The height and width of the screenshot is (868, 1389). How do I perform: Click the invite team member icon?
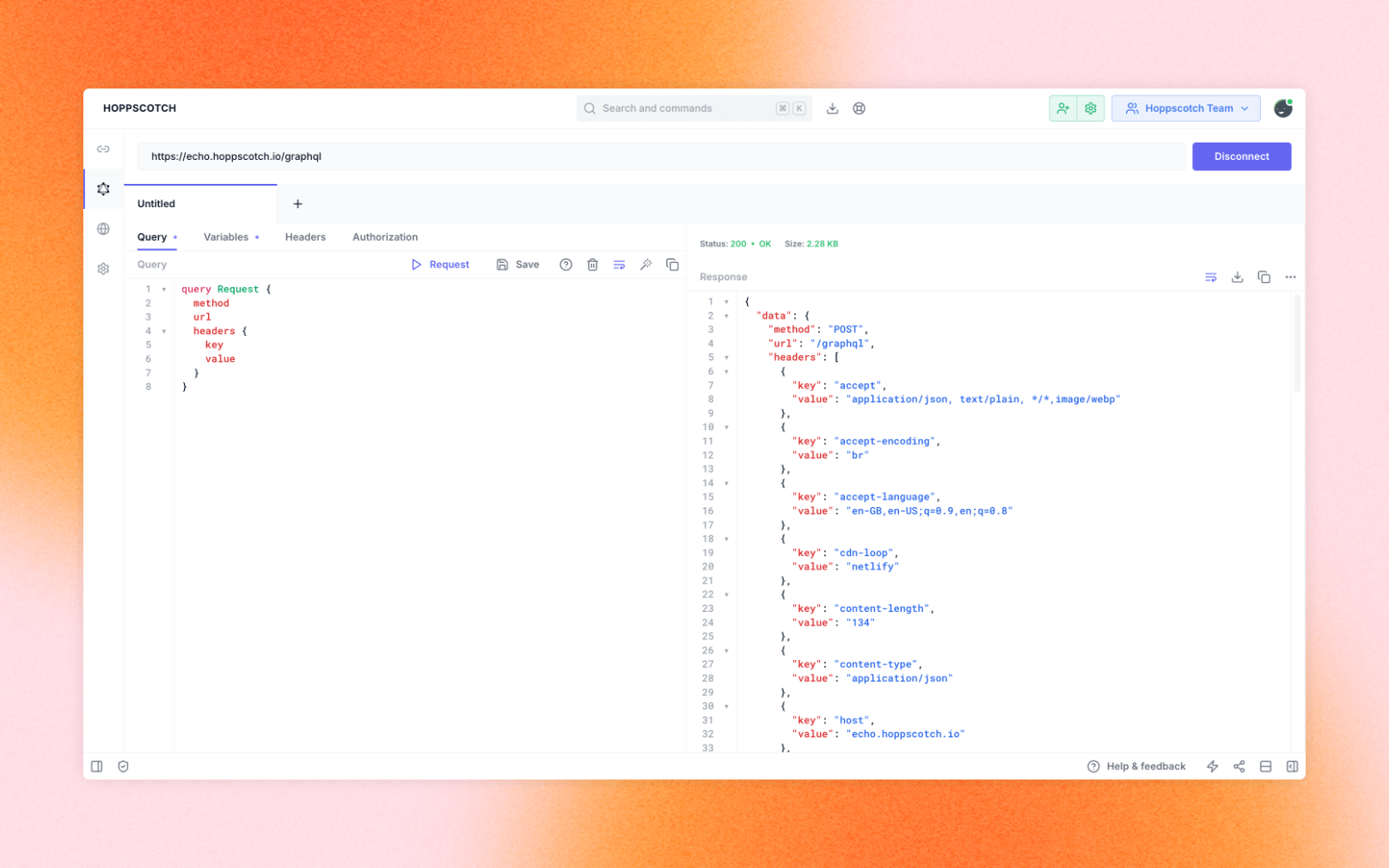pyautogui.click(x=1063, y=108)
